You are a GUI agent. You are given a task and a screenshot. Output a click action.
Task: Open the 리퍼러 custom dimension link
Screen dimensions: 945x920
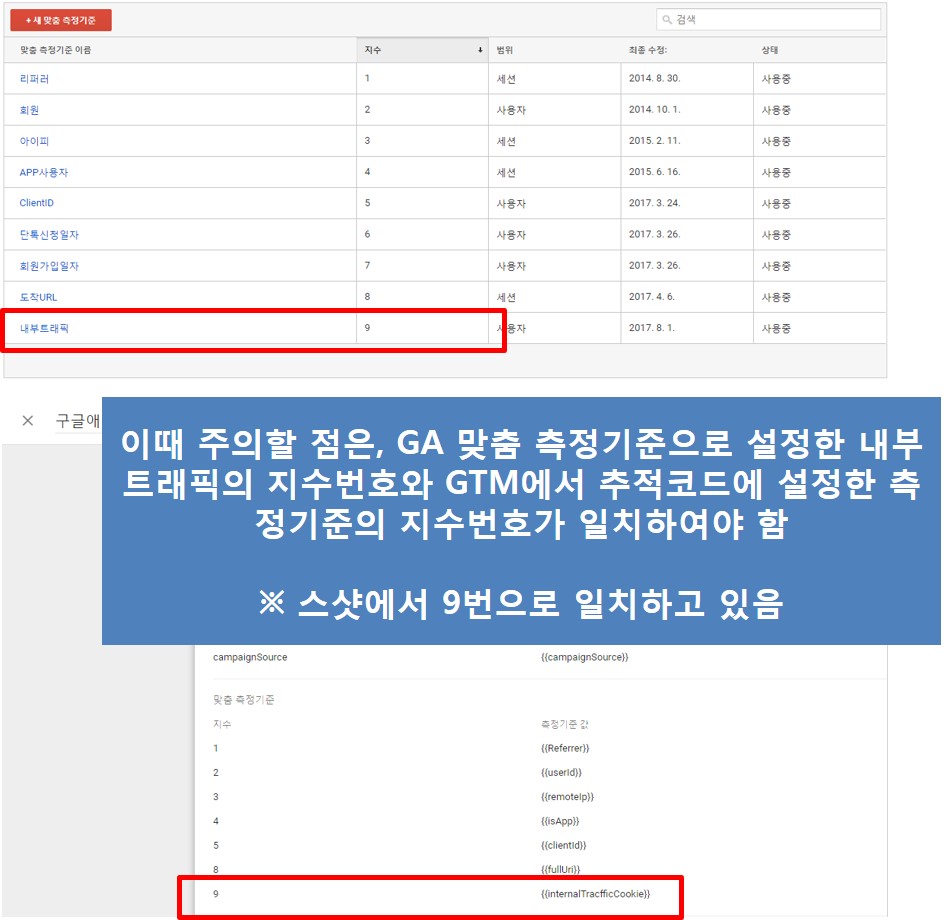(x=34, y=79)
